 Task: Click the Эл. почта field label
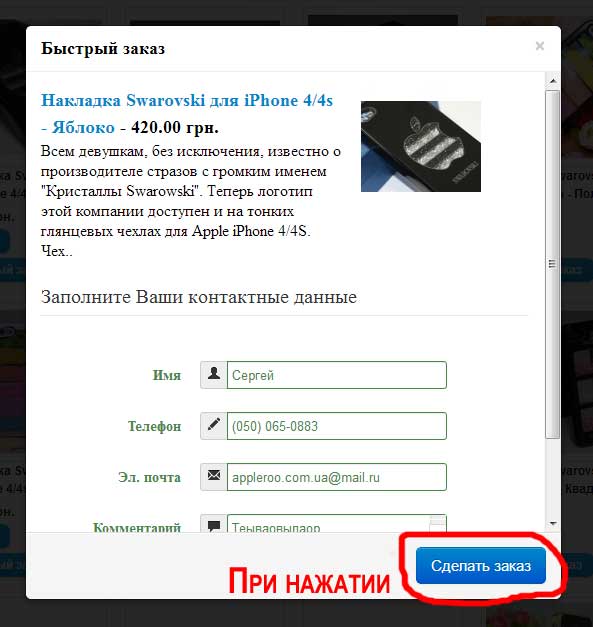[x=150, y=477]
